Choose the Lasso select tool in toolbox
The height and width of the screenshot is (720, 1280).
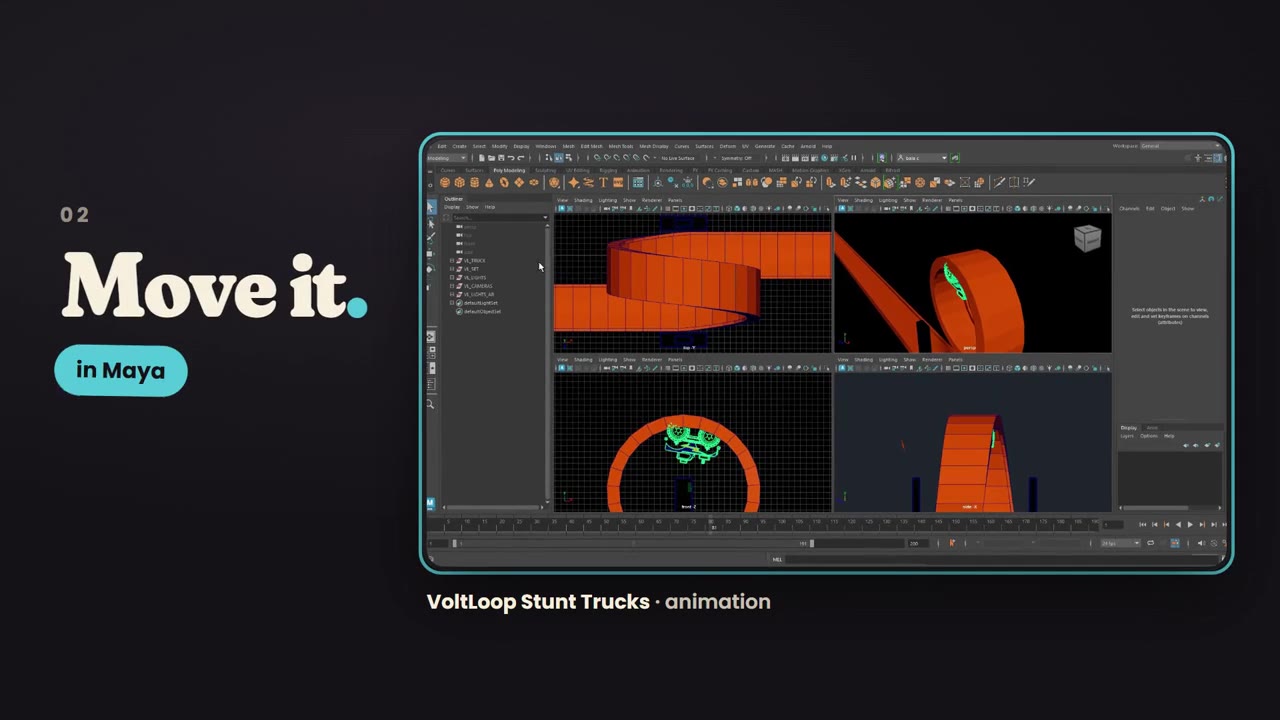[x=431, y=224]
